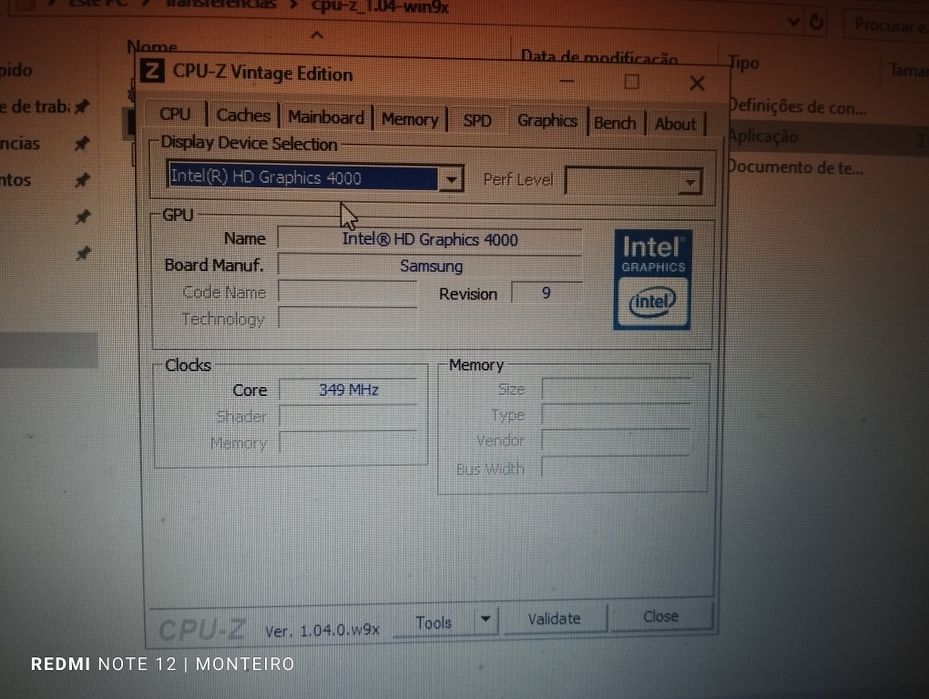Select the Aplicação row in Explorer
The width and height of the screenshot is (929, 699).
(x=763, y=137)
